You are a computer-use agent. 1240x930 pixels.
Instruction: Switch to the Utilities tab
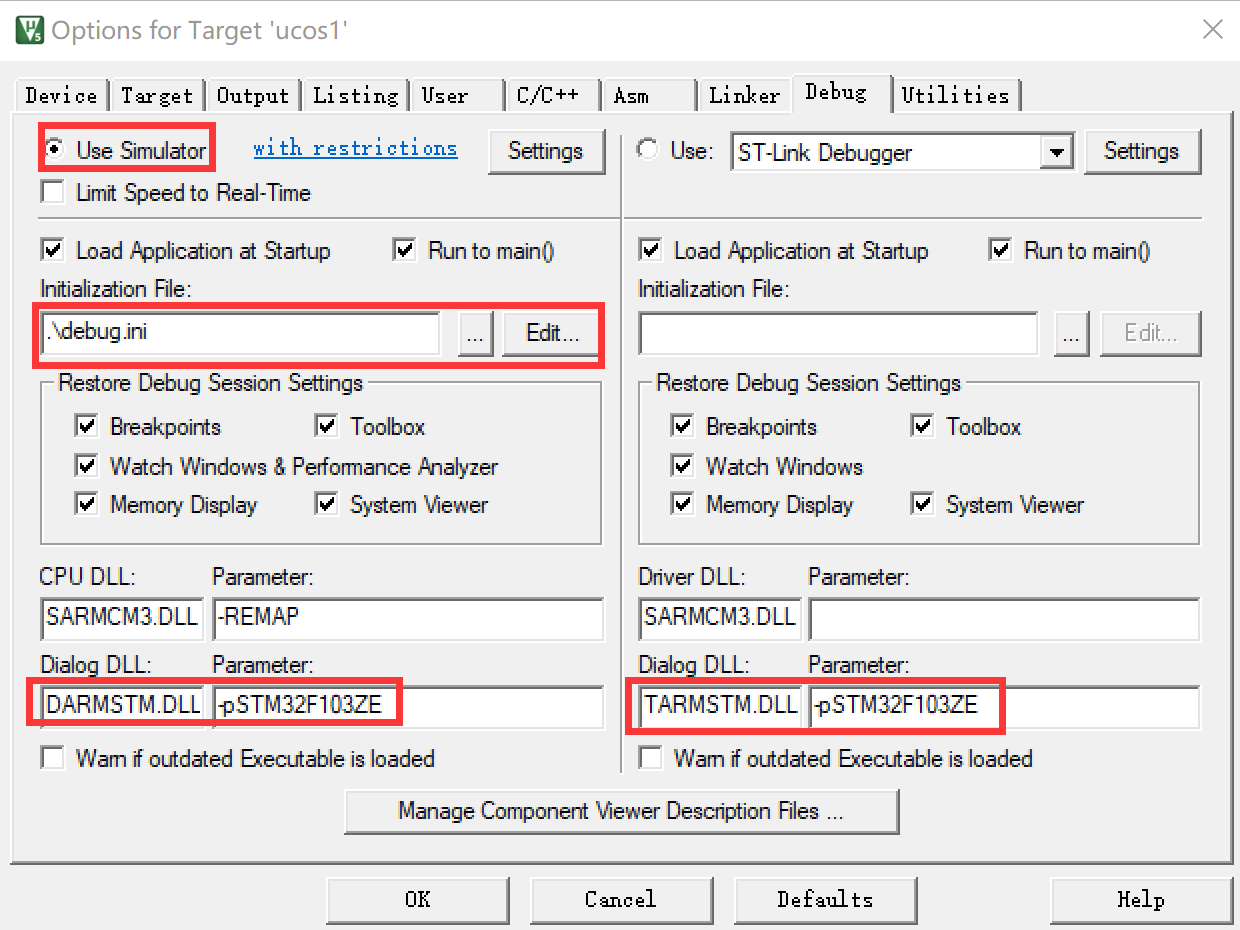[x=956, y=96]
